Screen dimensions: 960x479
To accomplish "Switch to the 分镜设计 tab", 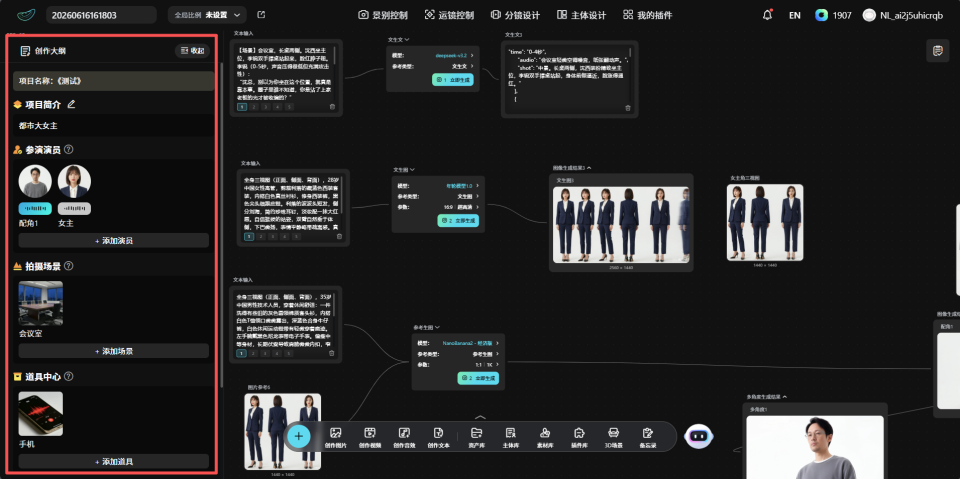I will [x=515, y=15].
